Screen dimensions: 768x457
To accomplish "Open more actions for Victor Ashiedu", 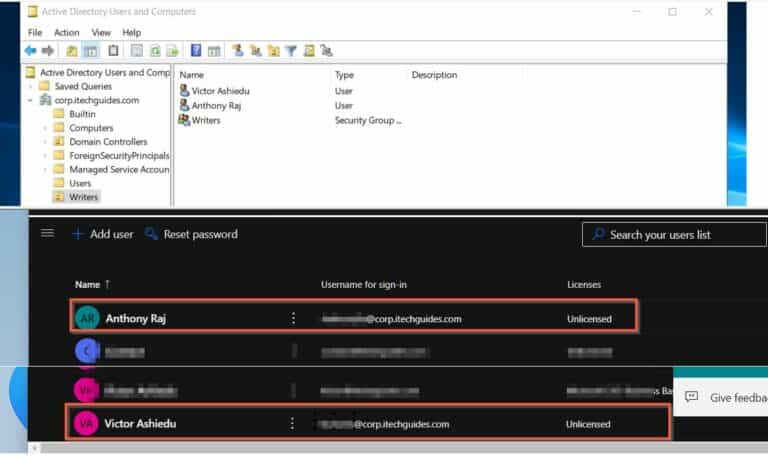I will 292,424.
